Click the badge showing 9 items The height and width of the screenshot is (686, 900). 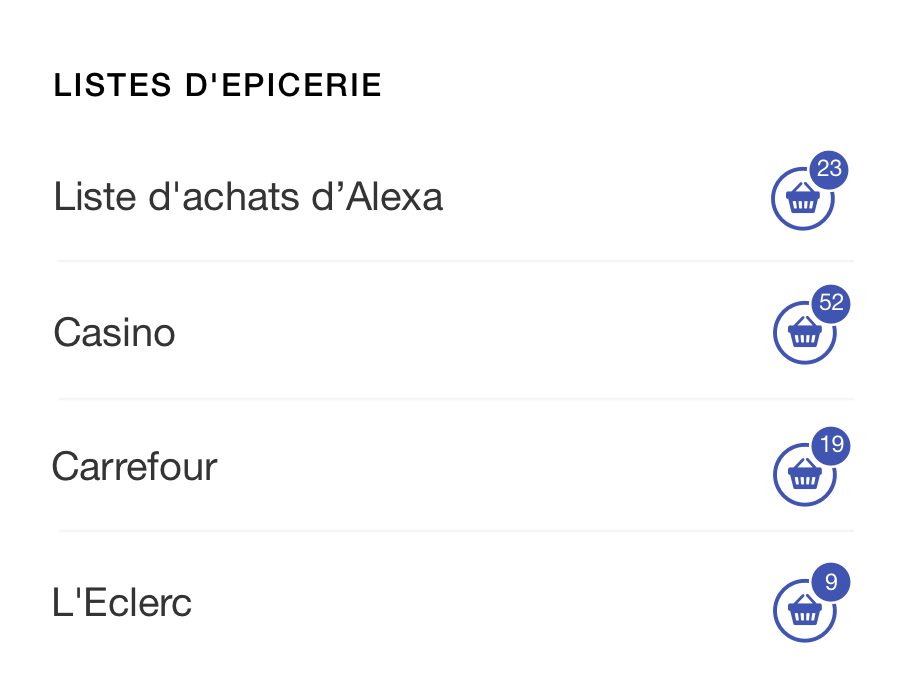tap(831, 580)
